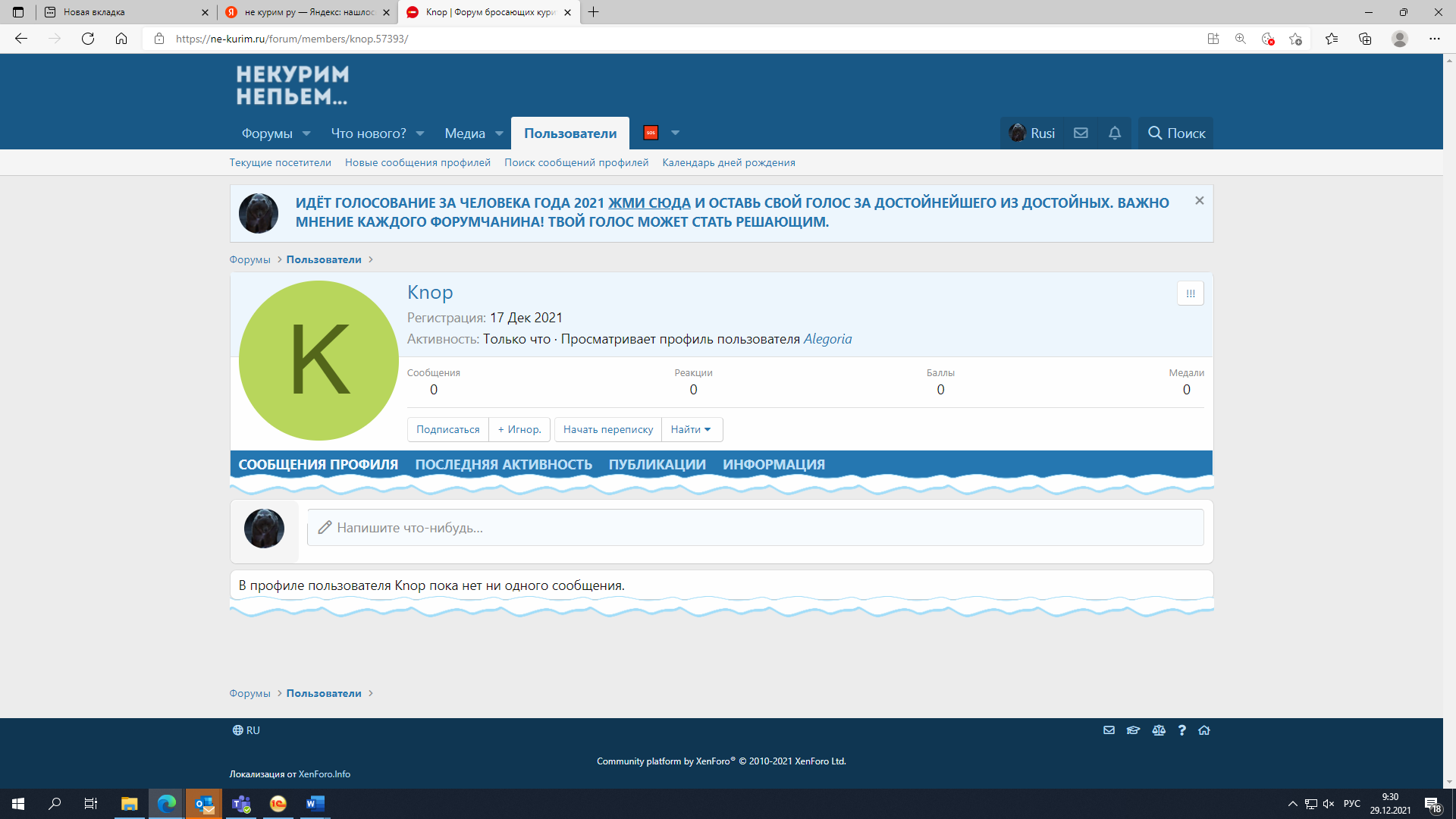Click the ЖМИ СЮДА voting link
Screen dimensions: 1456x819
[x=649, y=202]
